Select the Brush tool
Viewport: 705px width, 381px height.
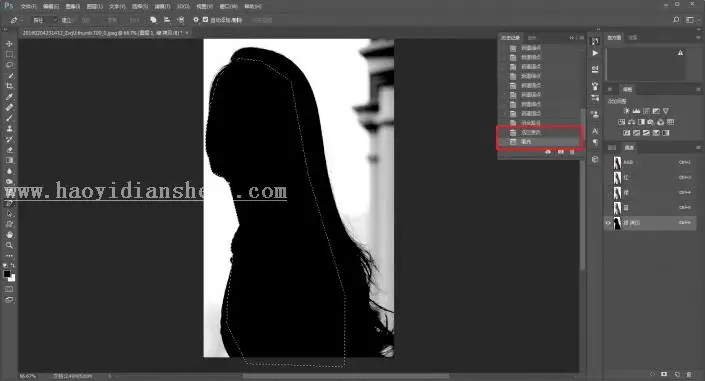tap(9, 118)
